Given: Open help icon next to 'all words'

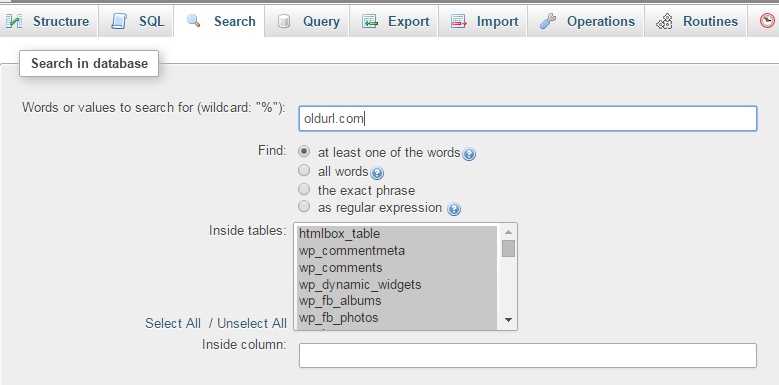Looking at the screenshot, I should tap(377, 173).
